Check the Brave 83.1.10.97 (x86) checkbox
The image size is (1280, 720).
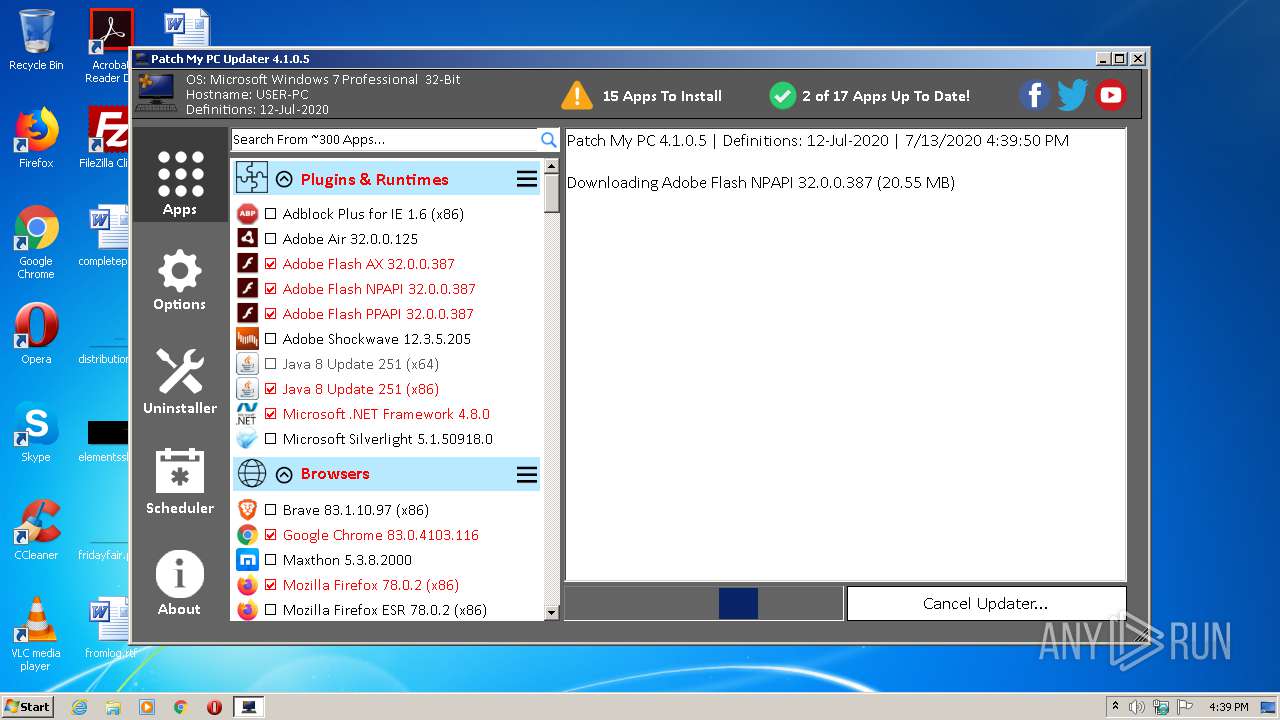pyautogui.click(x=271, y=510)
